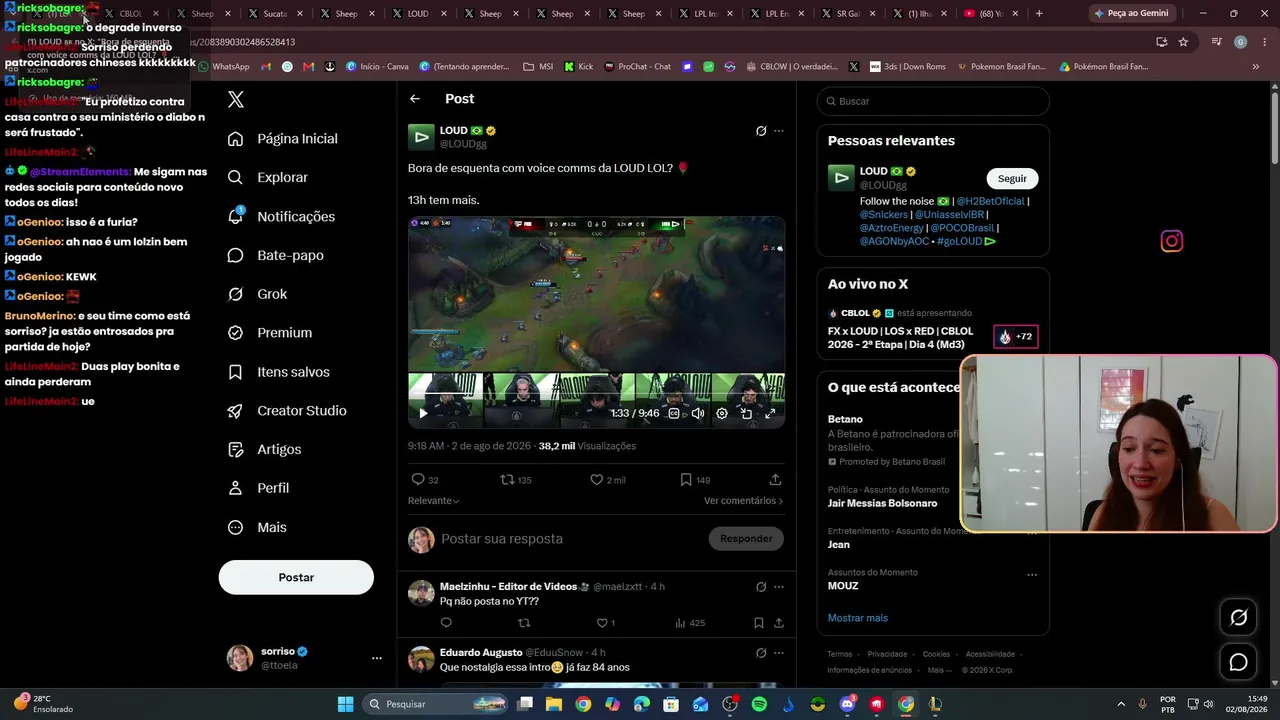Click the taskbar Pesquisar search box
The image size is (1280, 720).
[x=436, y=704]
